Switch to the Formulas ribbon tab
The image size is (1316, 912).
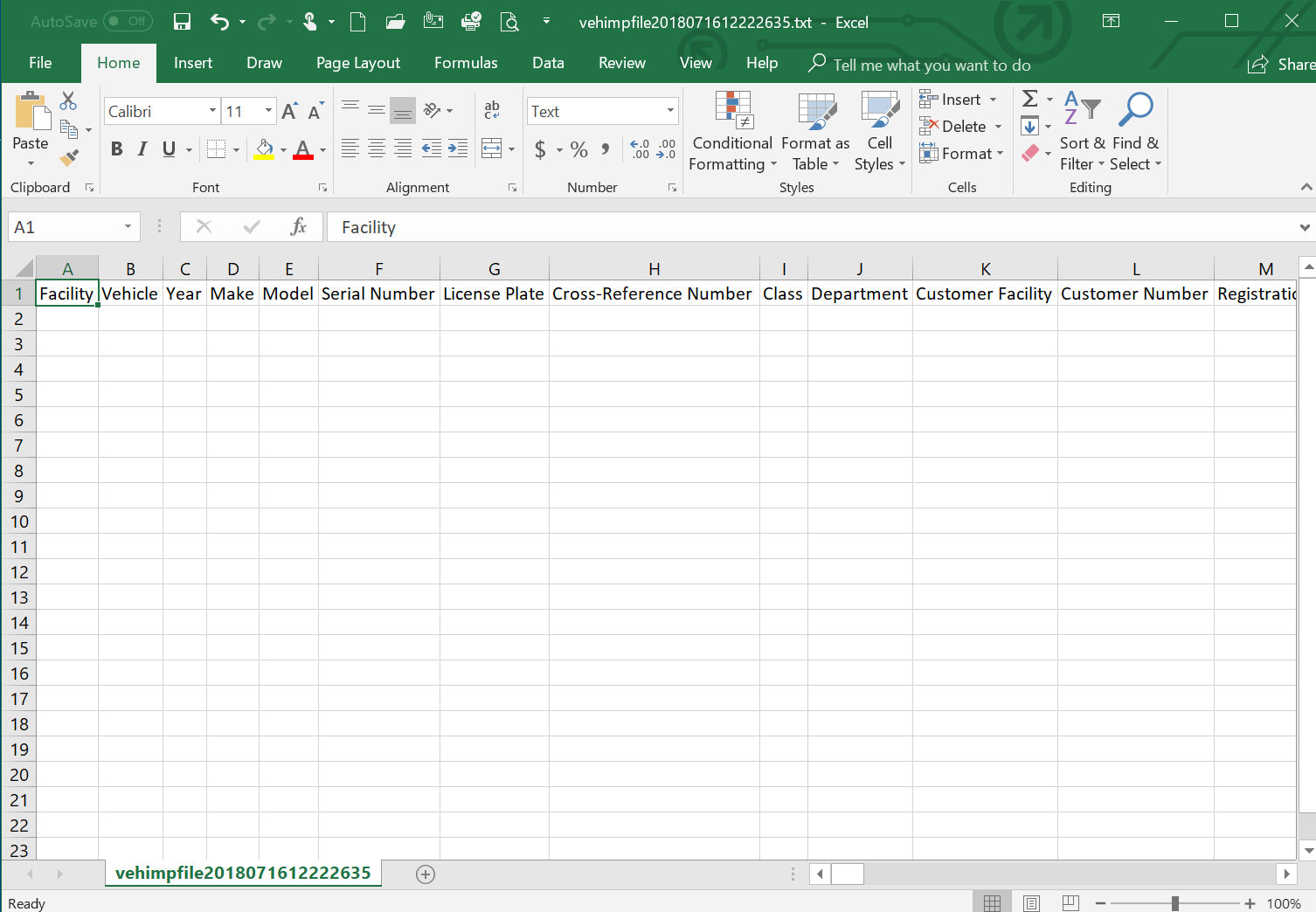tap(466, 63)
